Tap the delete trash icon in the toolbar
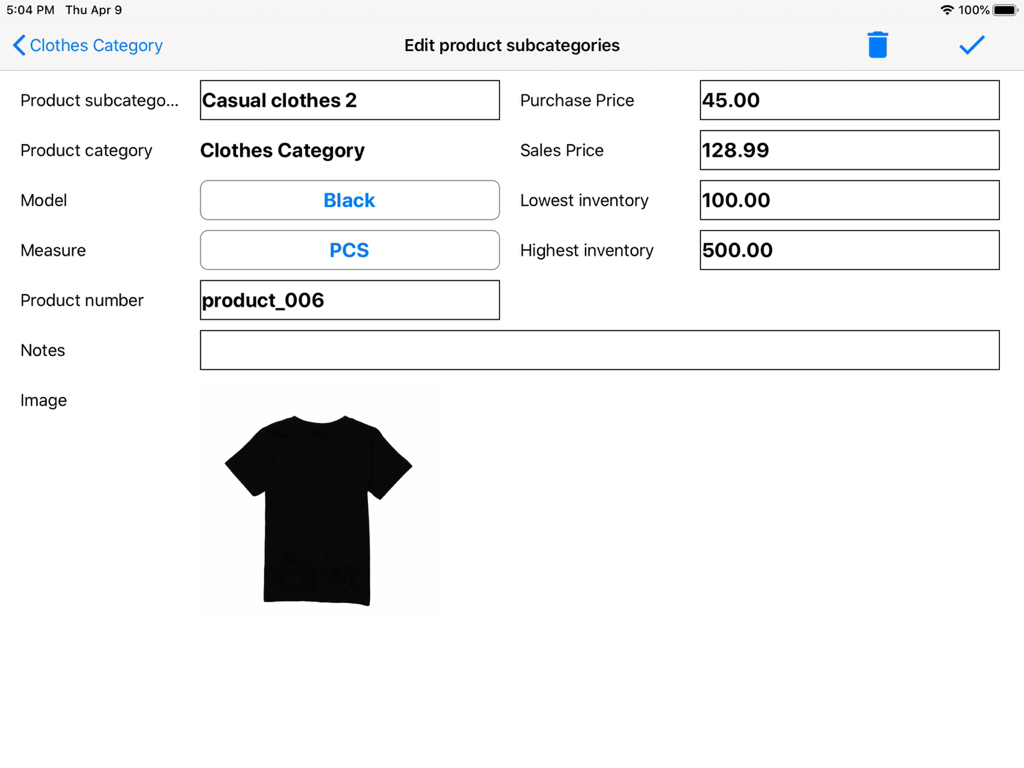This screenshot has width=1024, height=768. [878, 45]
